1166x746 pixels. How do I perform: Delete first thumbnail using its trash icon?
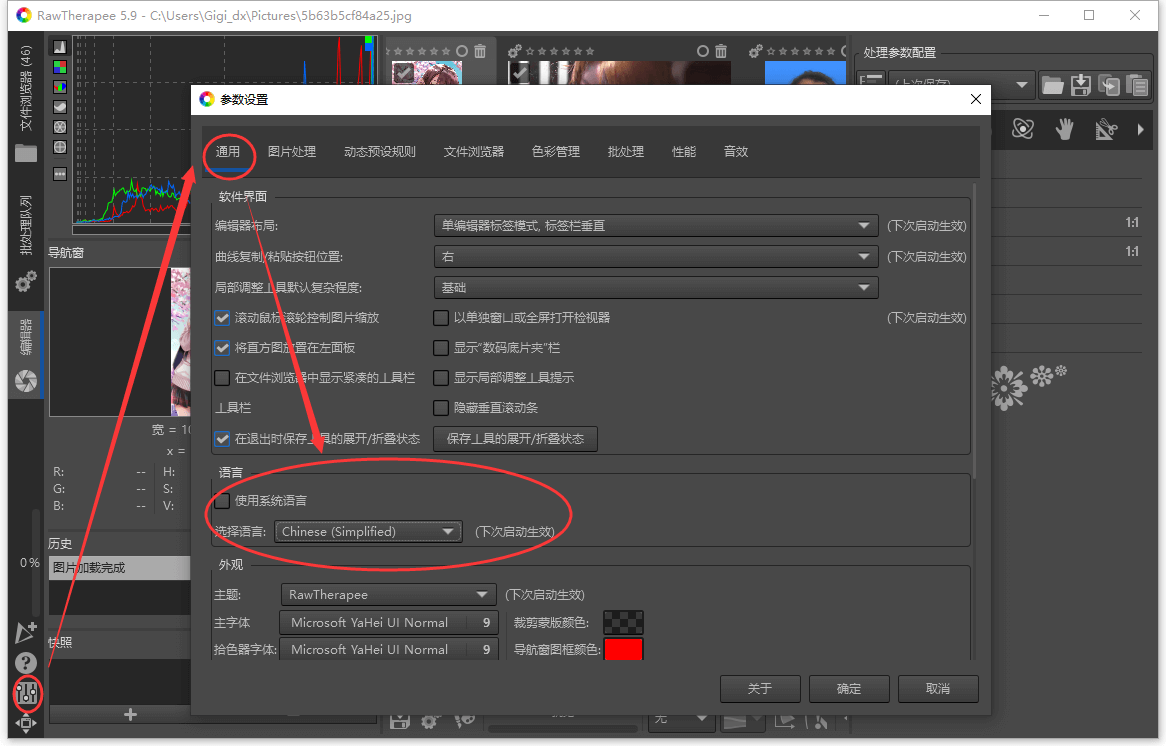480,51
